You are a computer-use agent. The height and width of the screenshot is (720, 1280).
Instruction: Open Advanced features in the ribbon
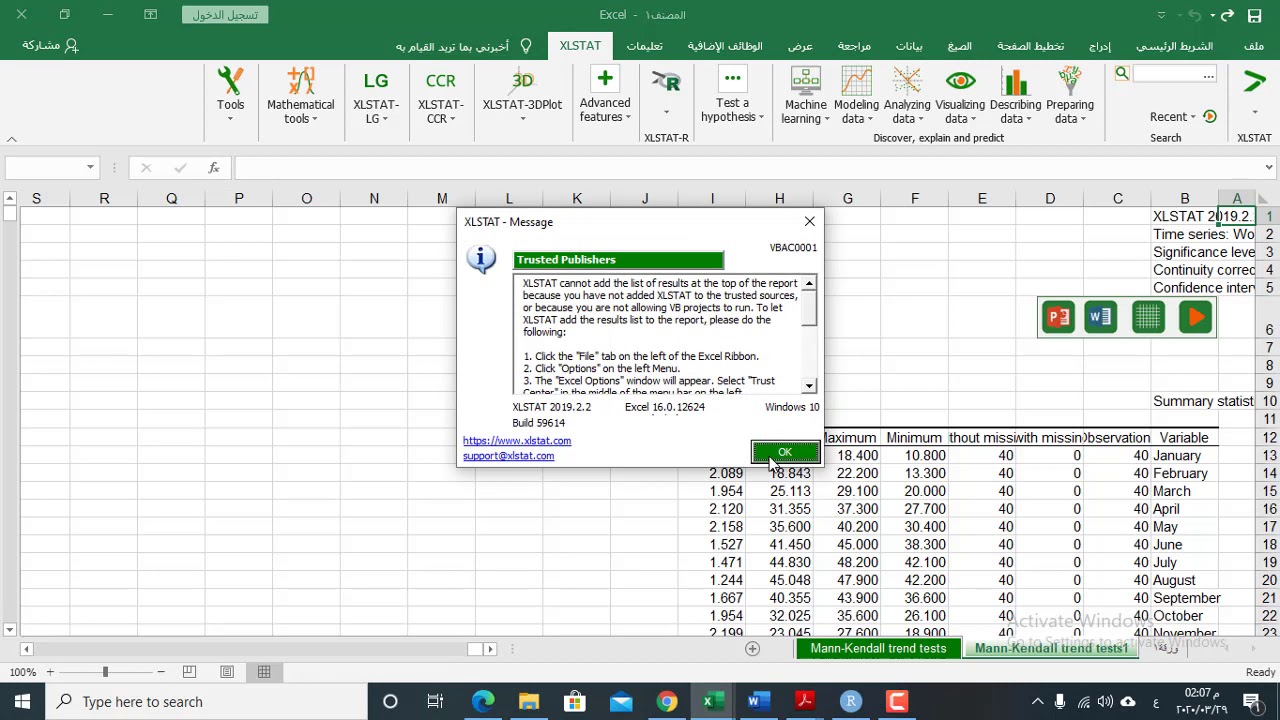(x=605, y=96)
